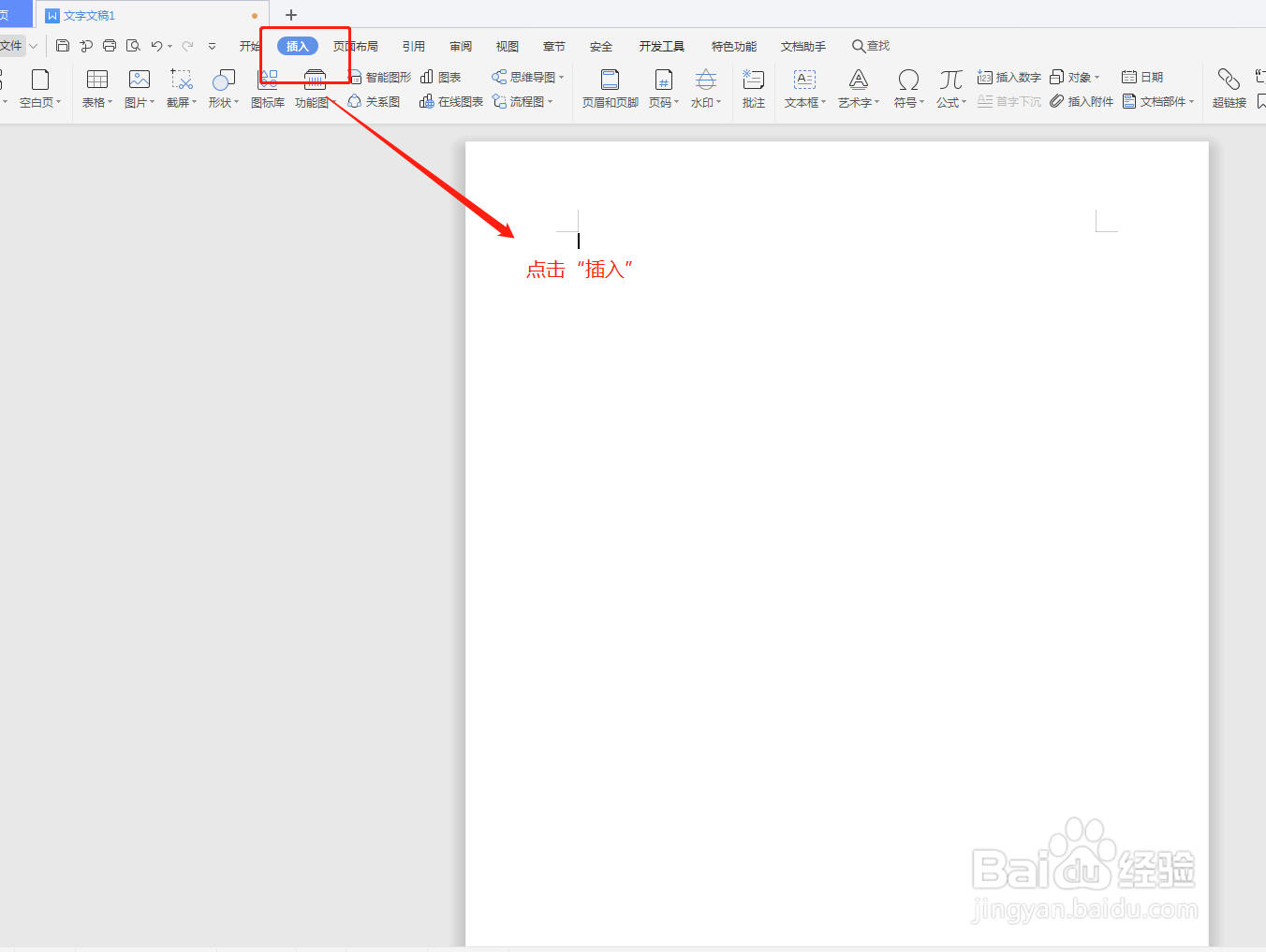Expand the Mind Map (思维导图) dropdown
Screen dimensions: 1266x952
click(x=562, y=78)
